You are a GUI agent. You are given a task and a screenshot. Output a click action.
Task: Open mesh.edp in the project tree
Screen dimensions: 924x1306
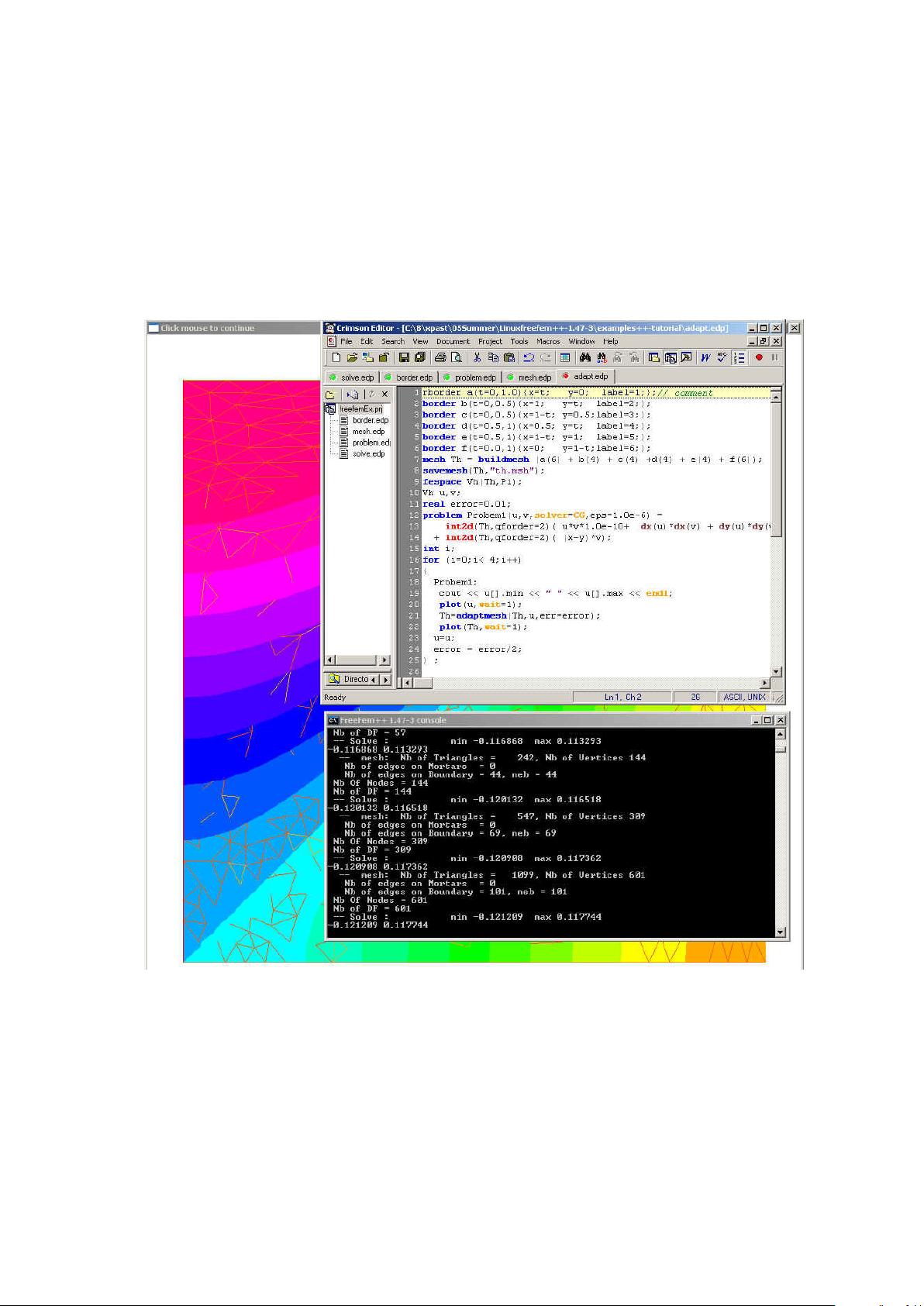[x=368, y=431]
